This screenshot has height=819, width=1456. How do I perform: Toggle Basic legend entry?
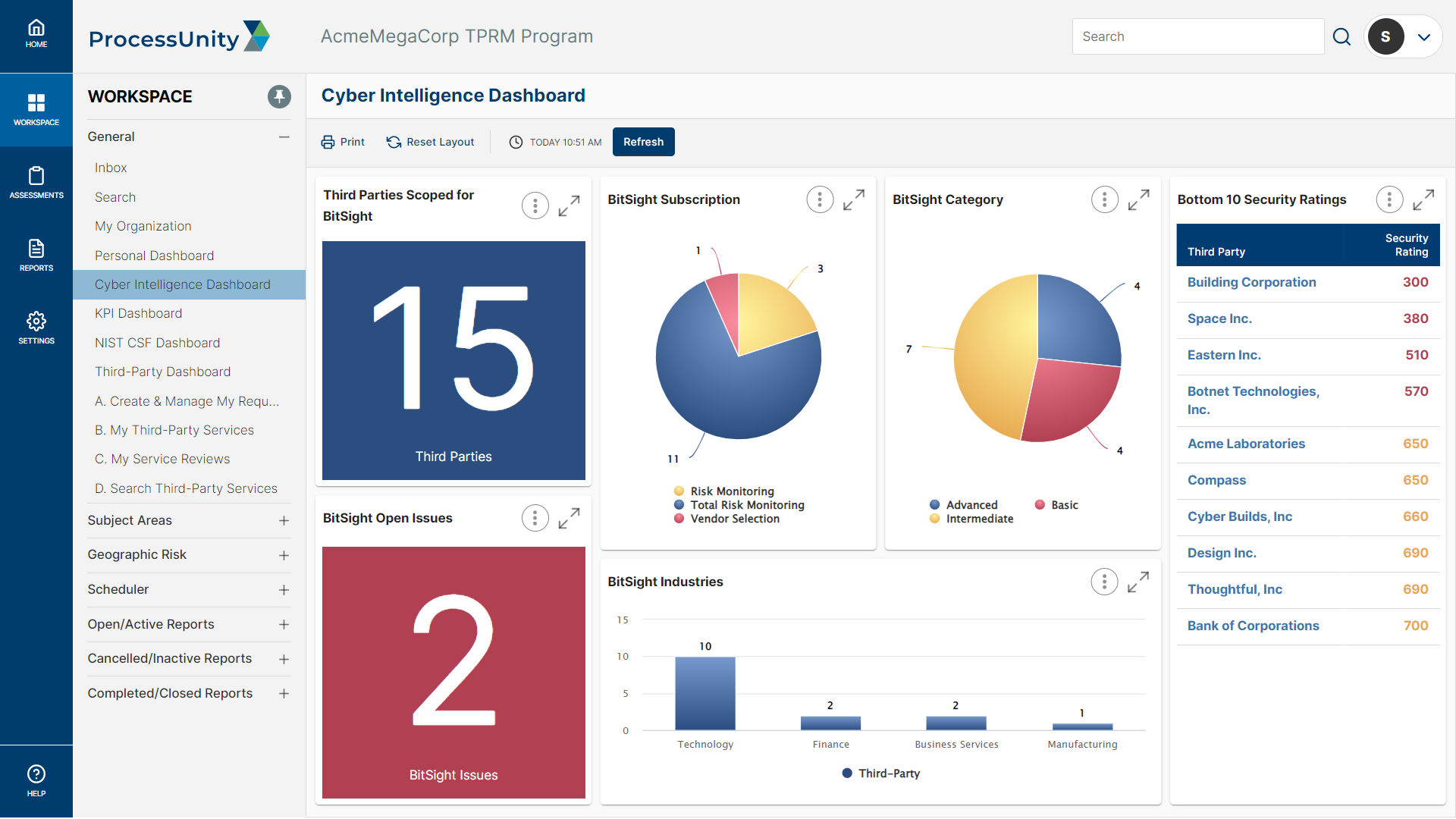(1056, 505)
